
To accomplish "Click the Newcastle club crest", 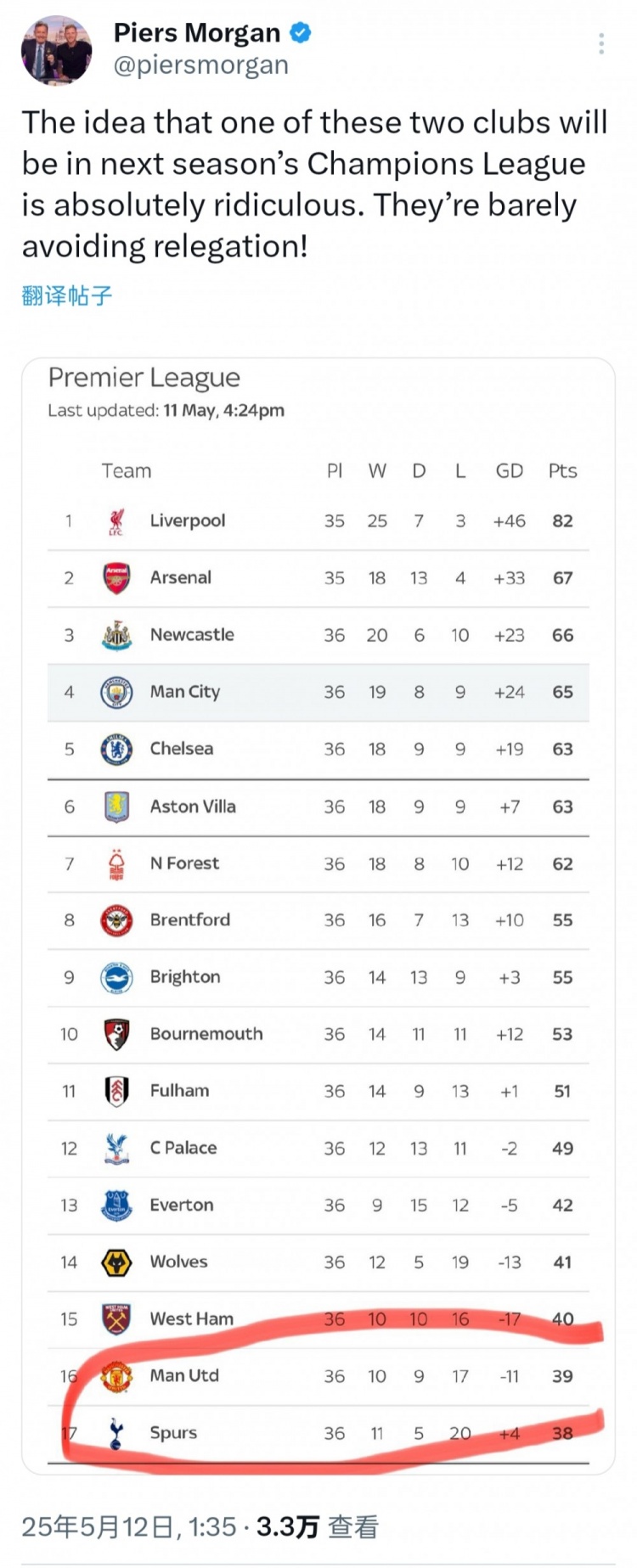I will 116,635.
